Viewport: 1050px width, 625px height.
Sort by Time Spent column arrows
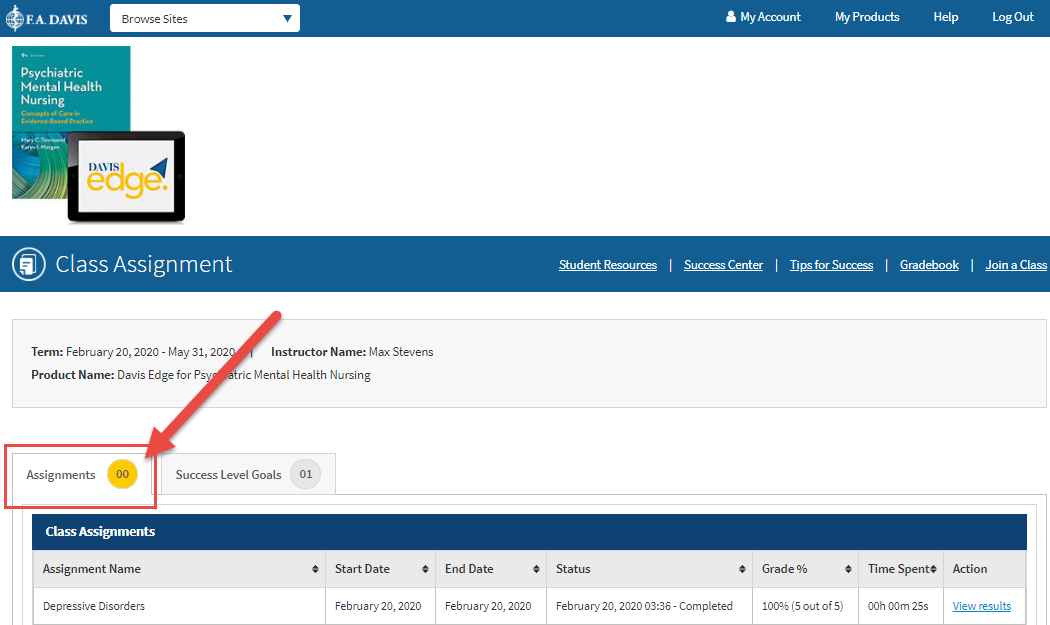point(933,569)
